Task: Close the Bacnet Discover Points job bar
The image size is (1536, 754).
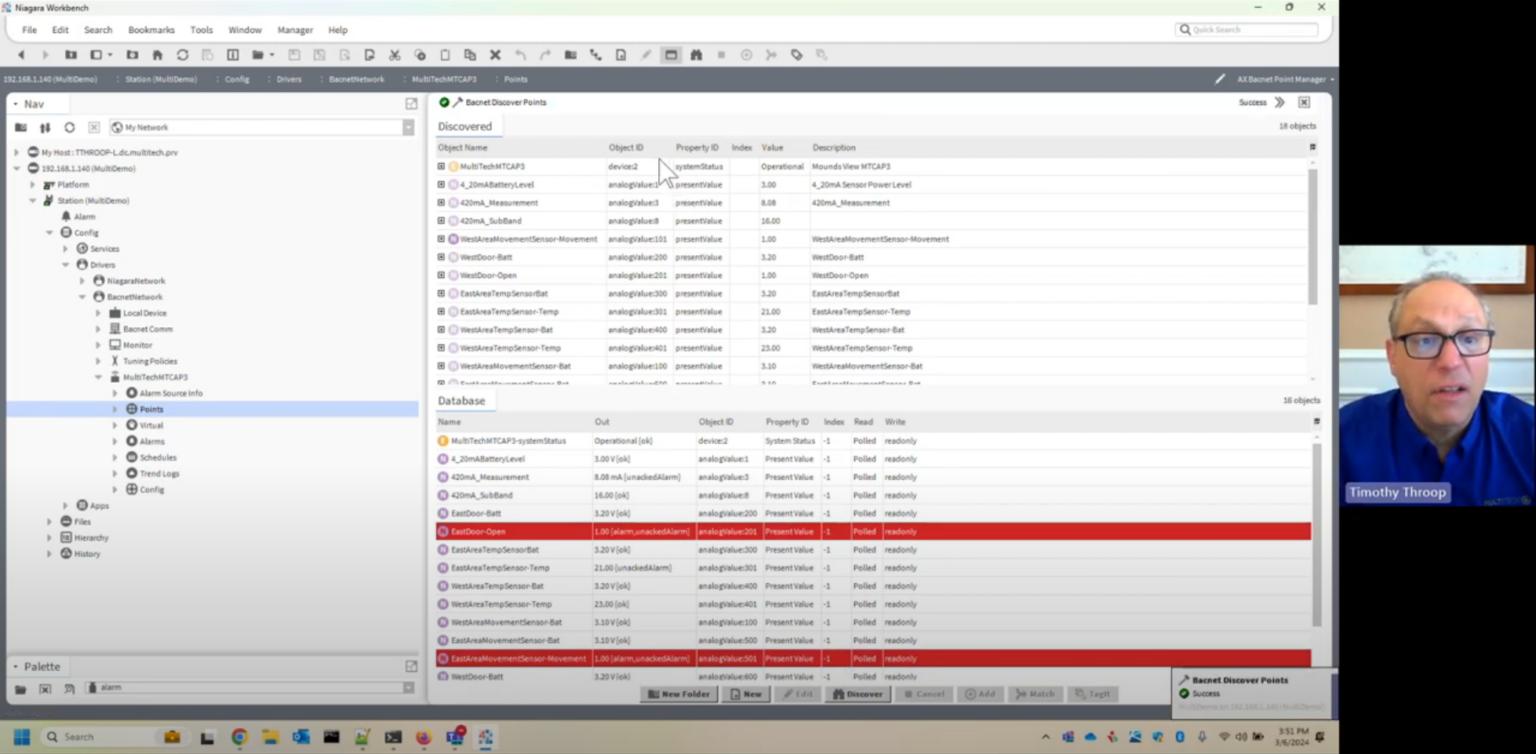Action: [x=1304, y=102]
